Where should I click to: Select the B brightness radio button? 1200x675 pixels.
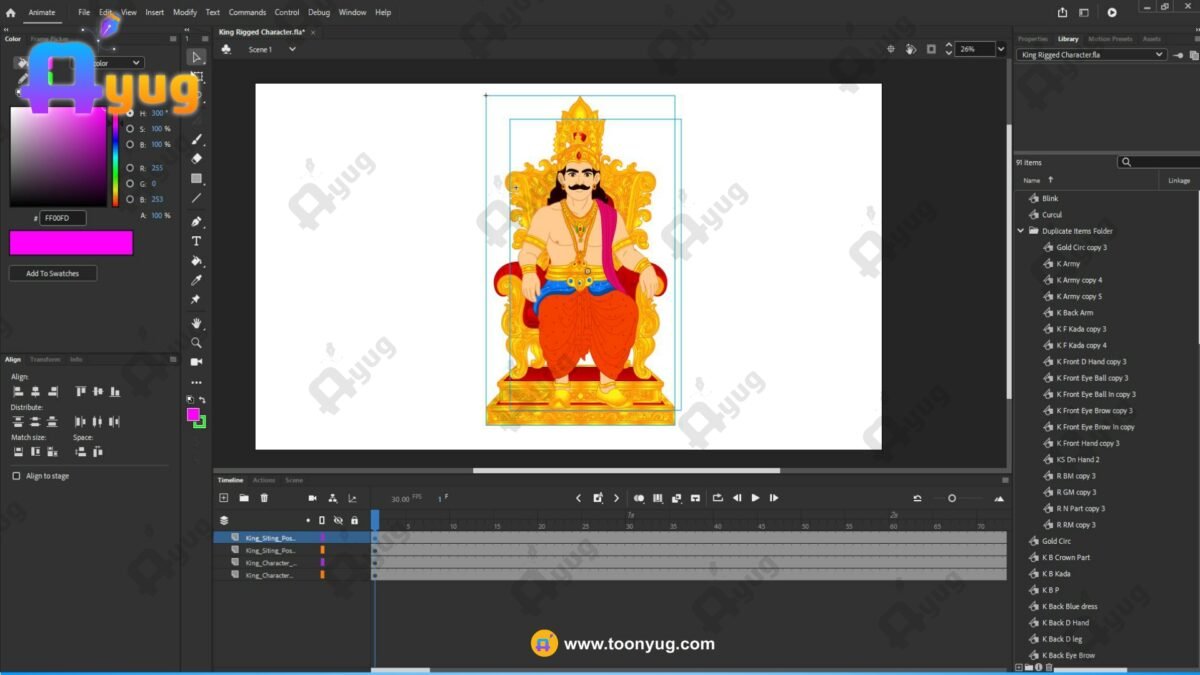tap(130, 144)
